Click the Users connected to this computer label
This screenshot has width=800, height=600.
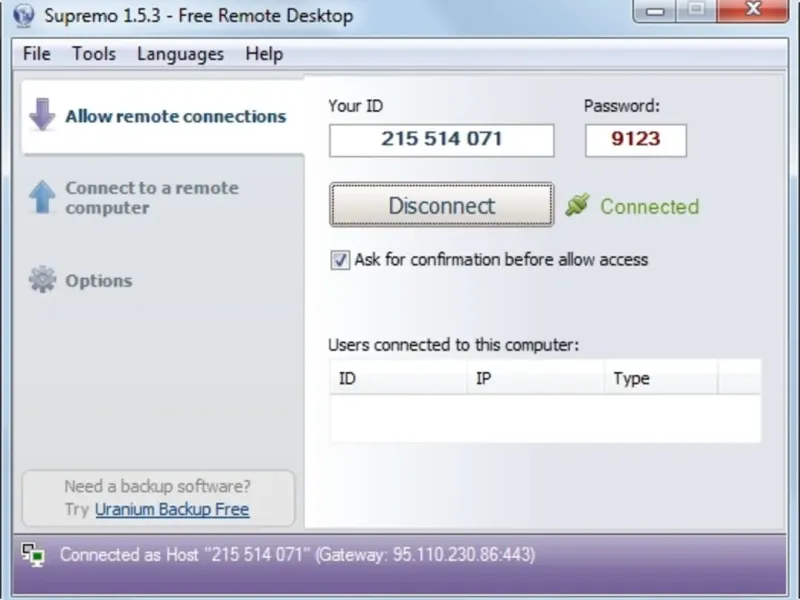454,345
